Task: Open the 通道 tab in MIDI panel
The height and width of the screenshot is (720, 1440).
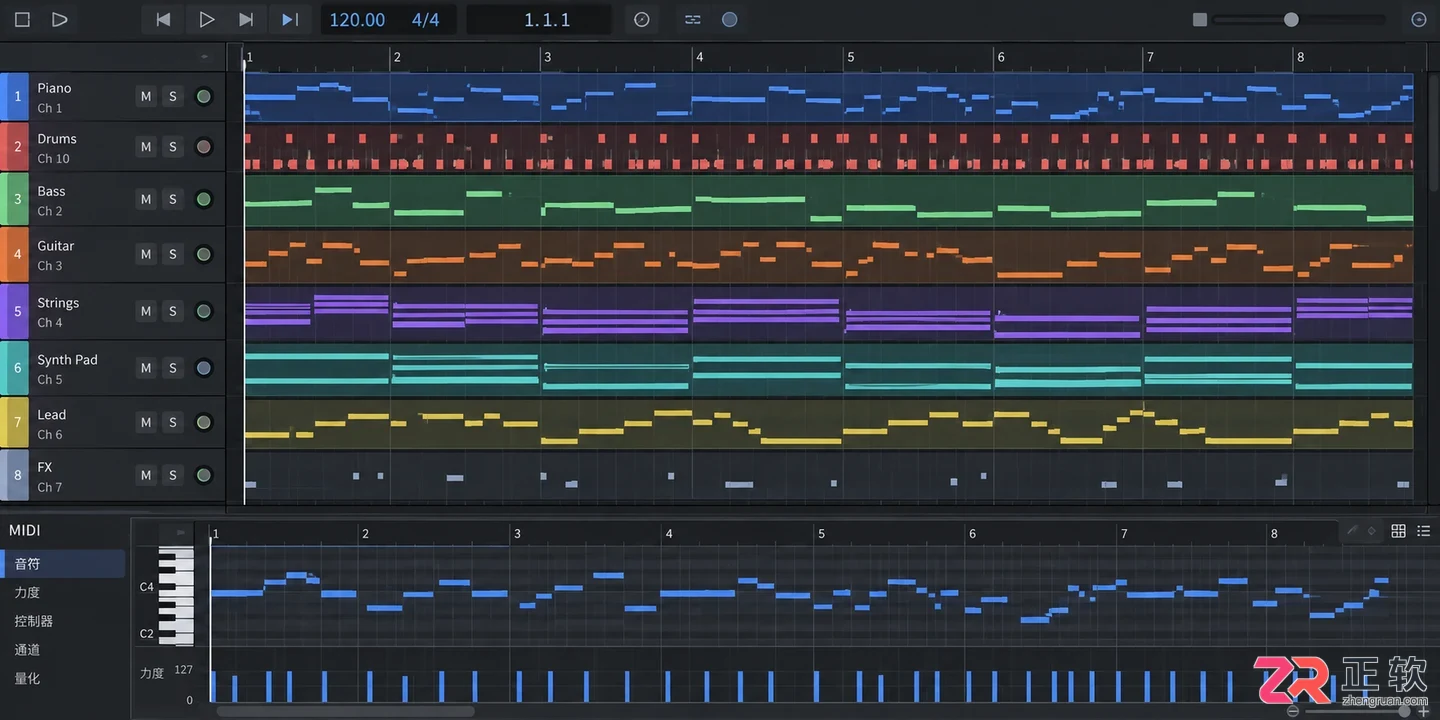Action: pyautogui.click(x=27, y=650)
